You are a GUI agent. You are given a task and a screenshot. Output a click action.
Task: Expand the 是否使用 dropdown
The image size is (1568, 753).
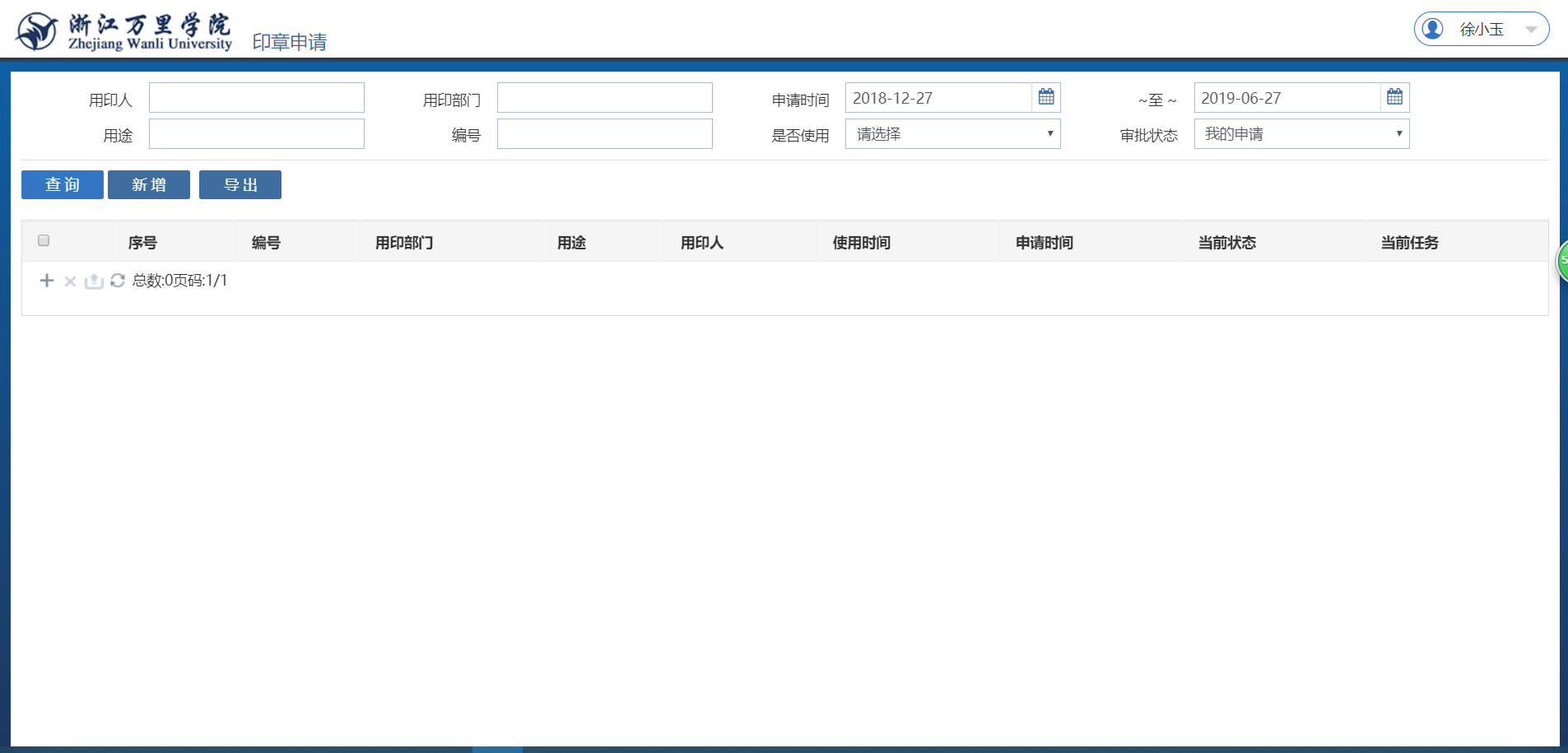(x=952, y=134)
